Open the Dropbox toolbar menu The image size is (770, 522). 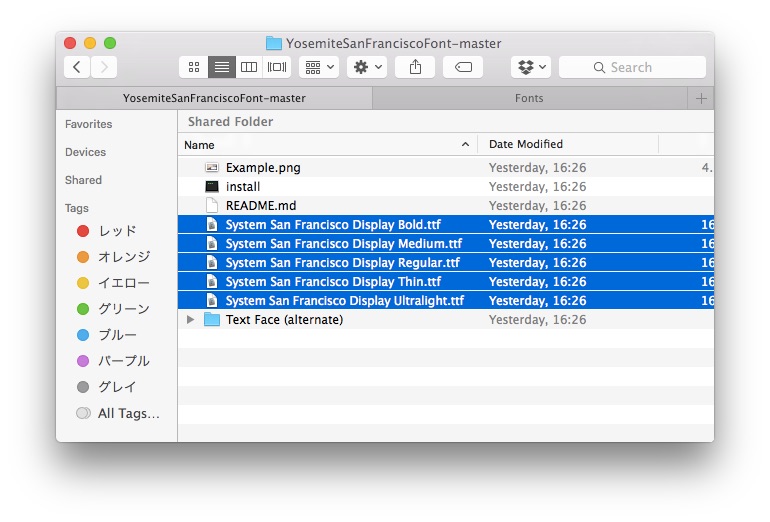(531, 67)
